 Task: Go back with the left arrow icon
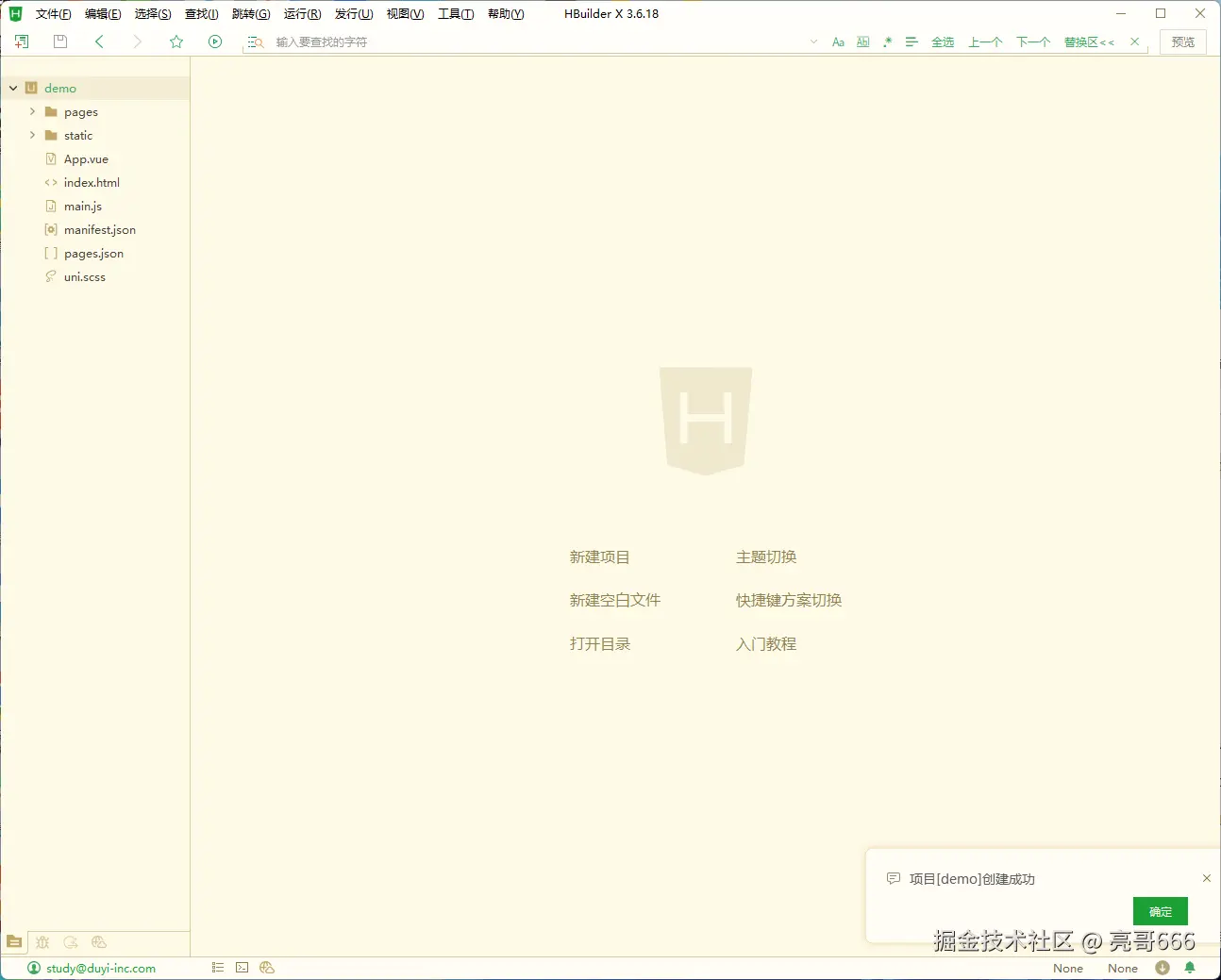(99, 42)
